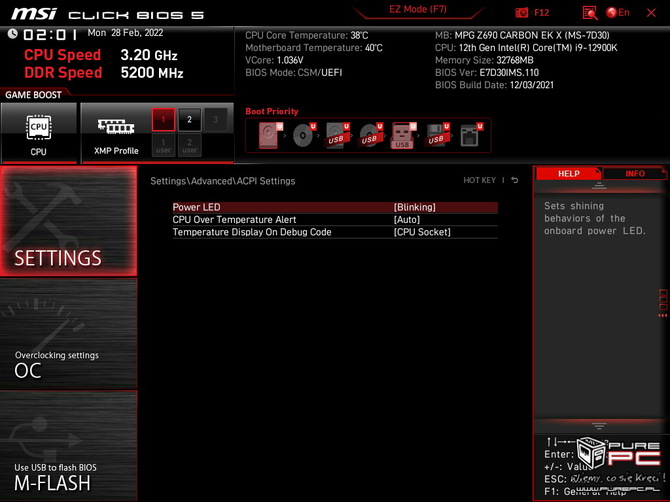The image size is (670, 502).
Task: Go back using the return arrow icon
Action: click(x=515, y=180)
